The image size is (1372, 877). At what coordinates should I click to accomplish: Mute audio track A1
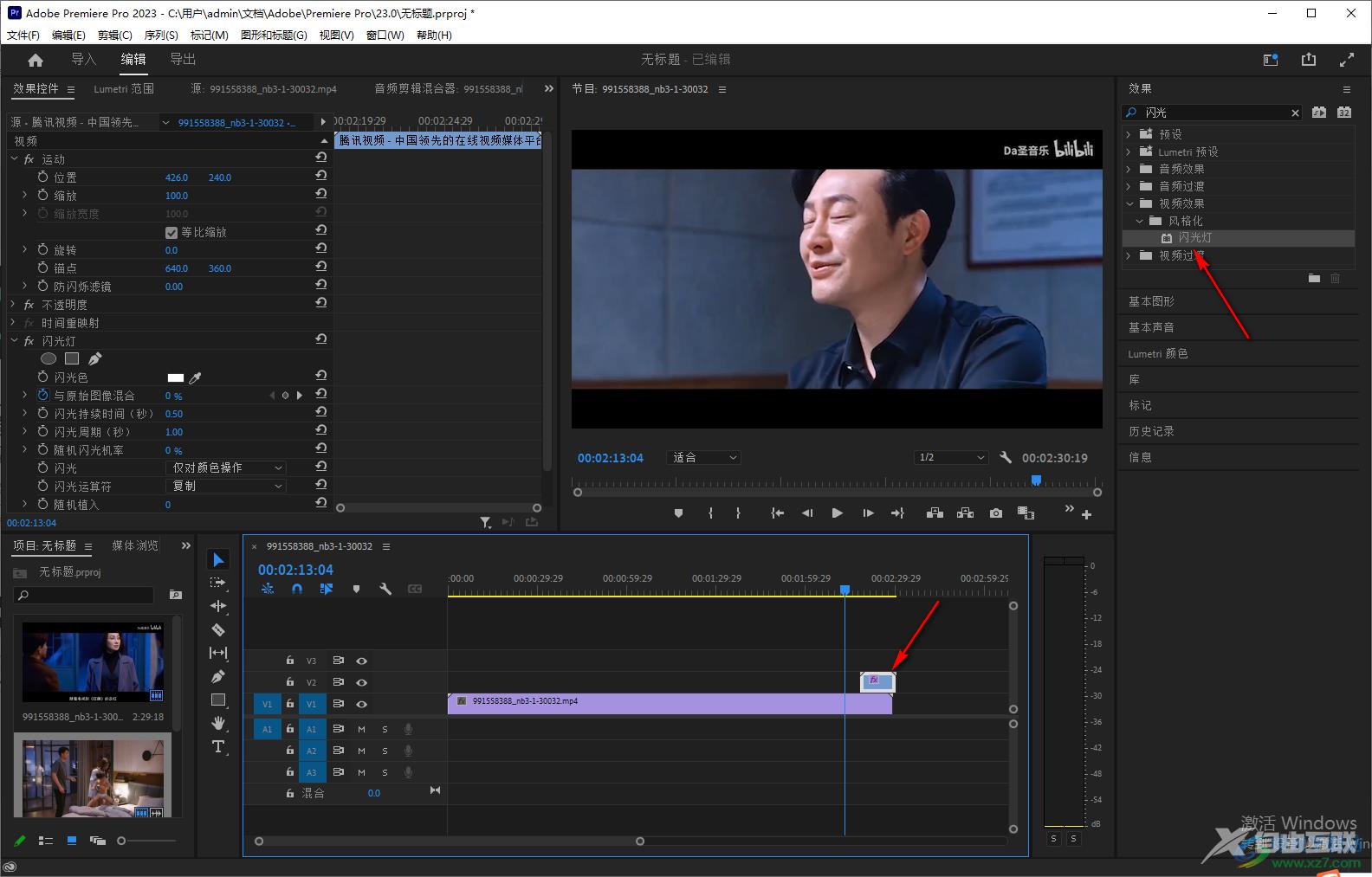[362, 729]
